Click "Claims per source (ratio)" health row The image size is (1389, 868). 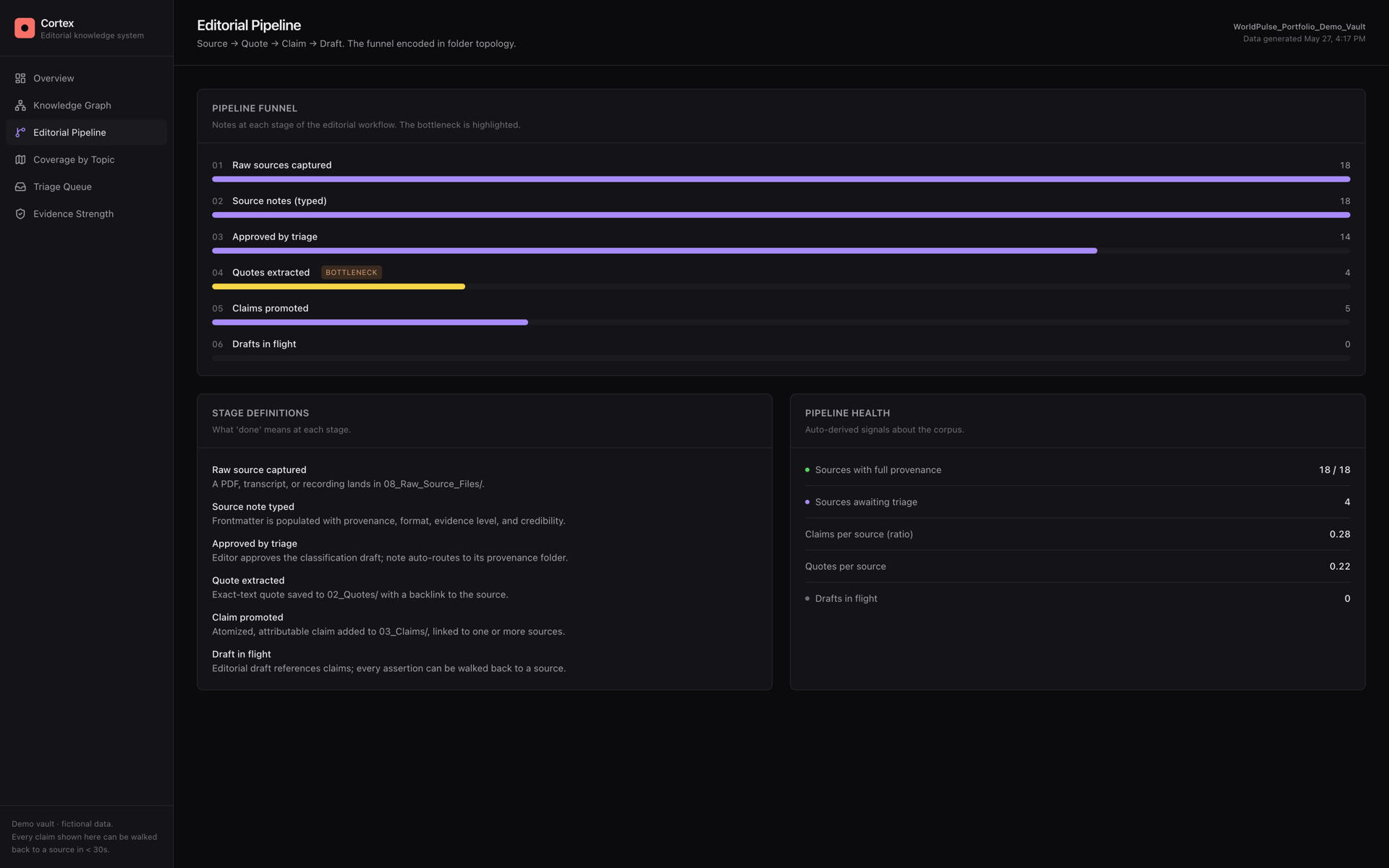click(1077, 535)
